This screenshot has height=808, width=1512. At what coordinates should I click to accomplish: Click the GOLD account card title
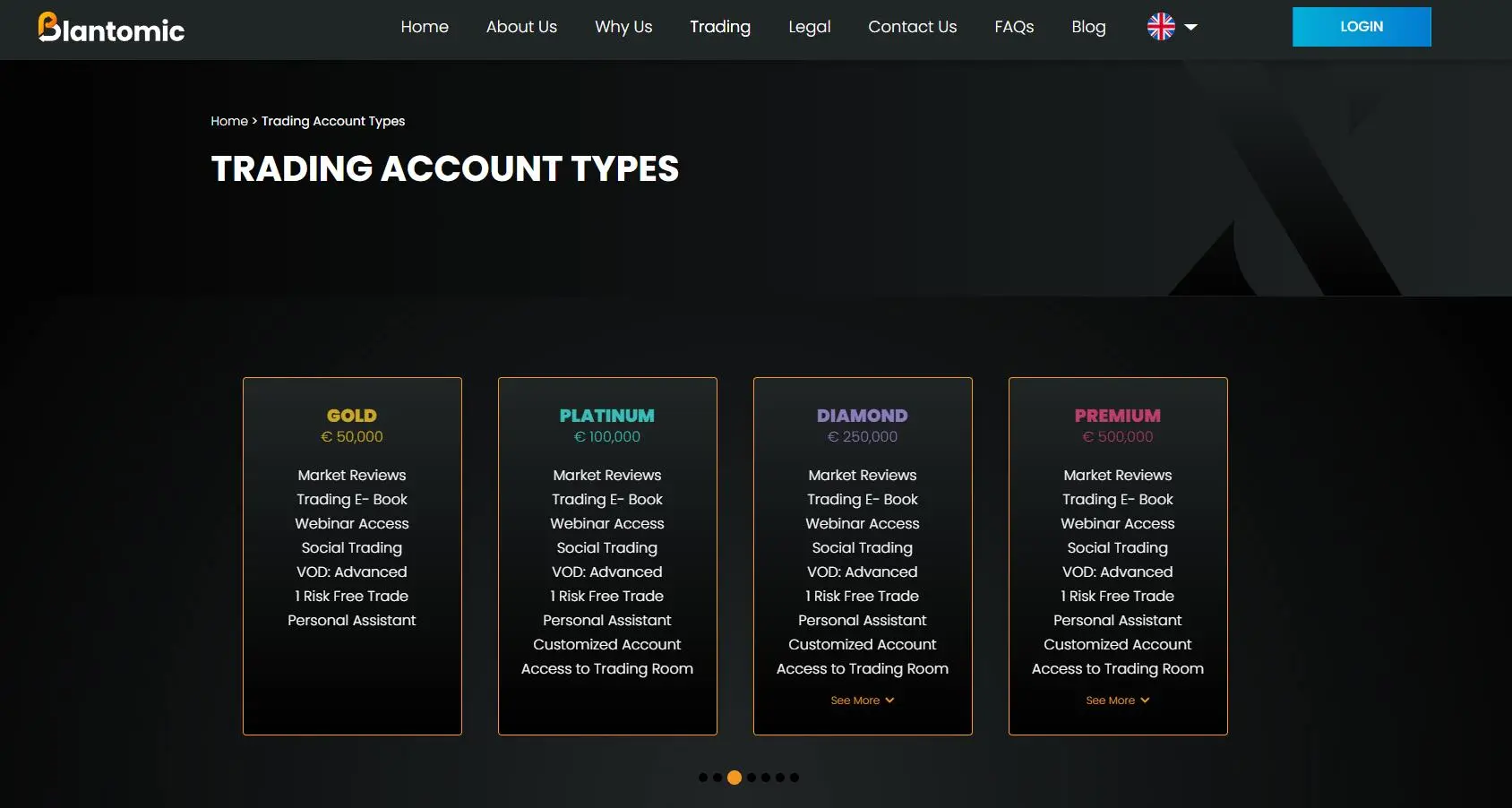[352, 416]
